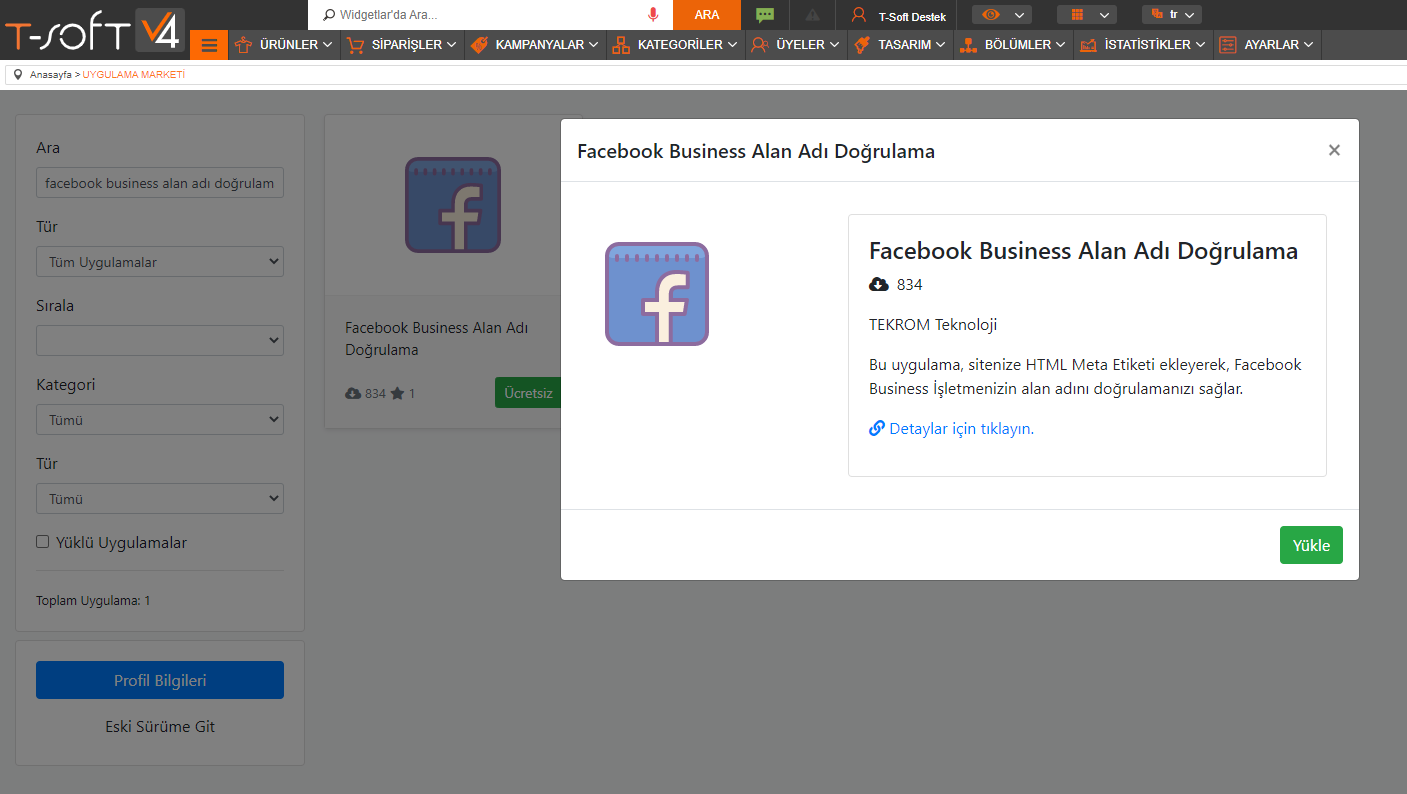Open the Kategori dropdown
Screen dimensions: 1407x794
[x=160, y=420]
